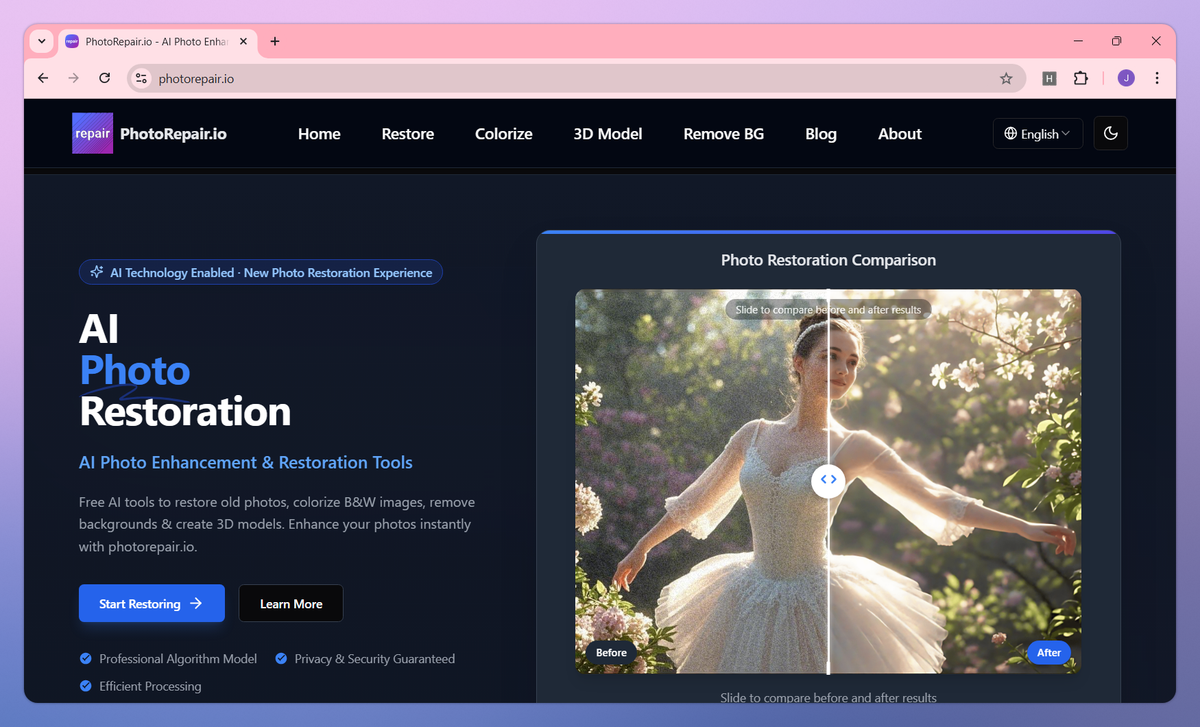Image resolution: width=1200 pixels, height=727 pixels.
Task: Click the Efficient Processing checkmark icon
Action: click(x=85, y=686)
